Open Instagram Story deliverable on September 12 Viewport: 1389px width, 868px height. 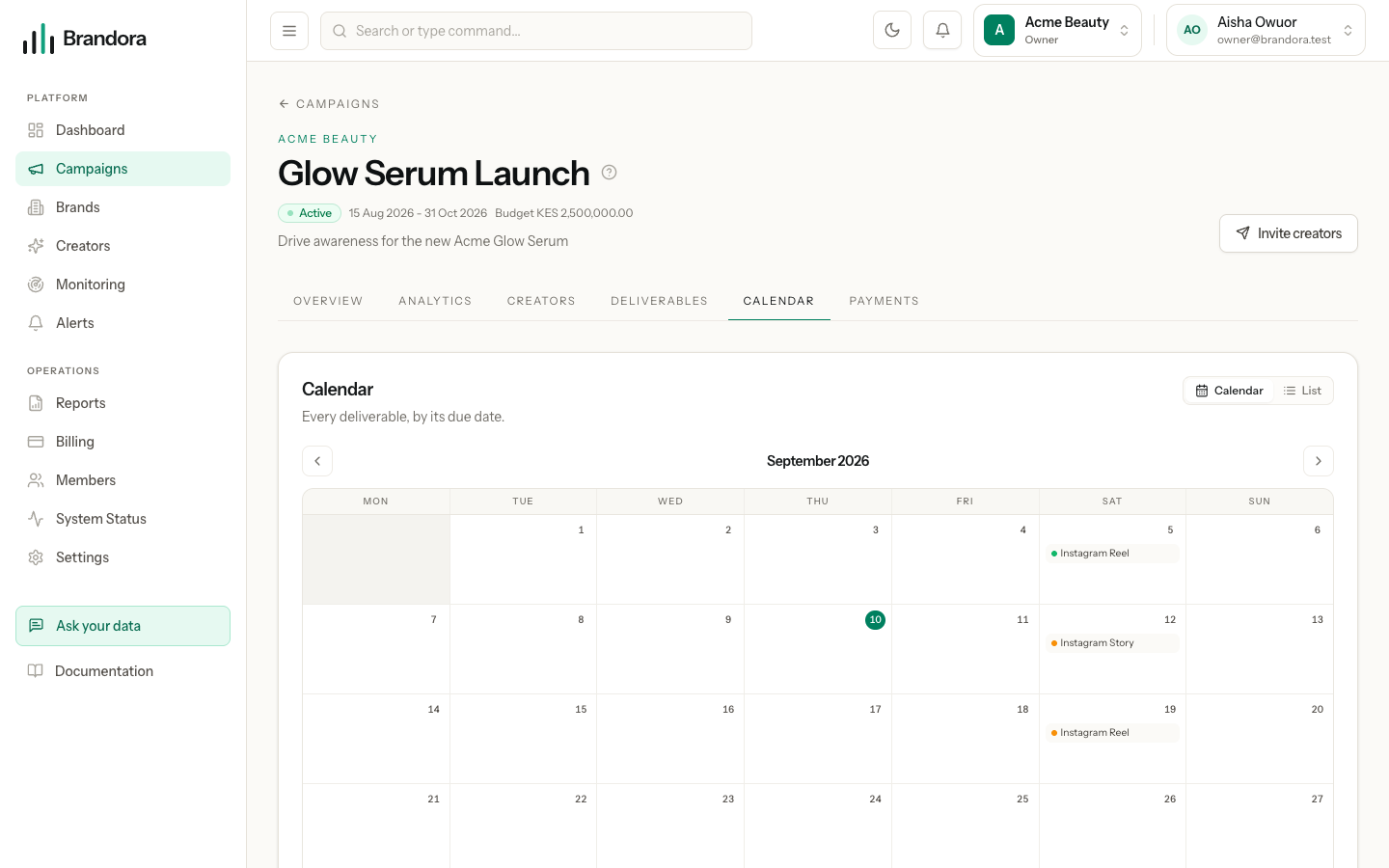(x=1112, y=643)
